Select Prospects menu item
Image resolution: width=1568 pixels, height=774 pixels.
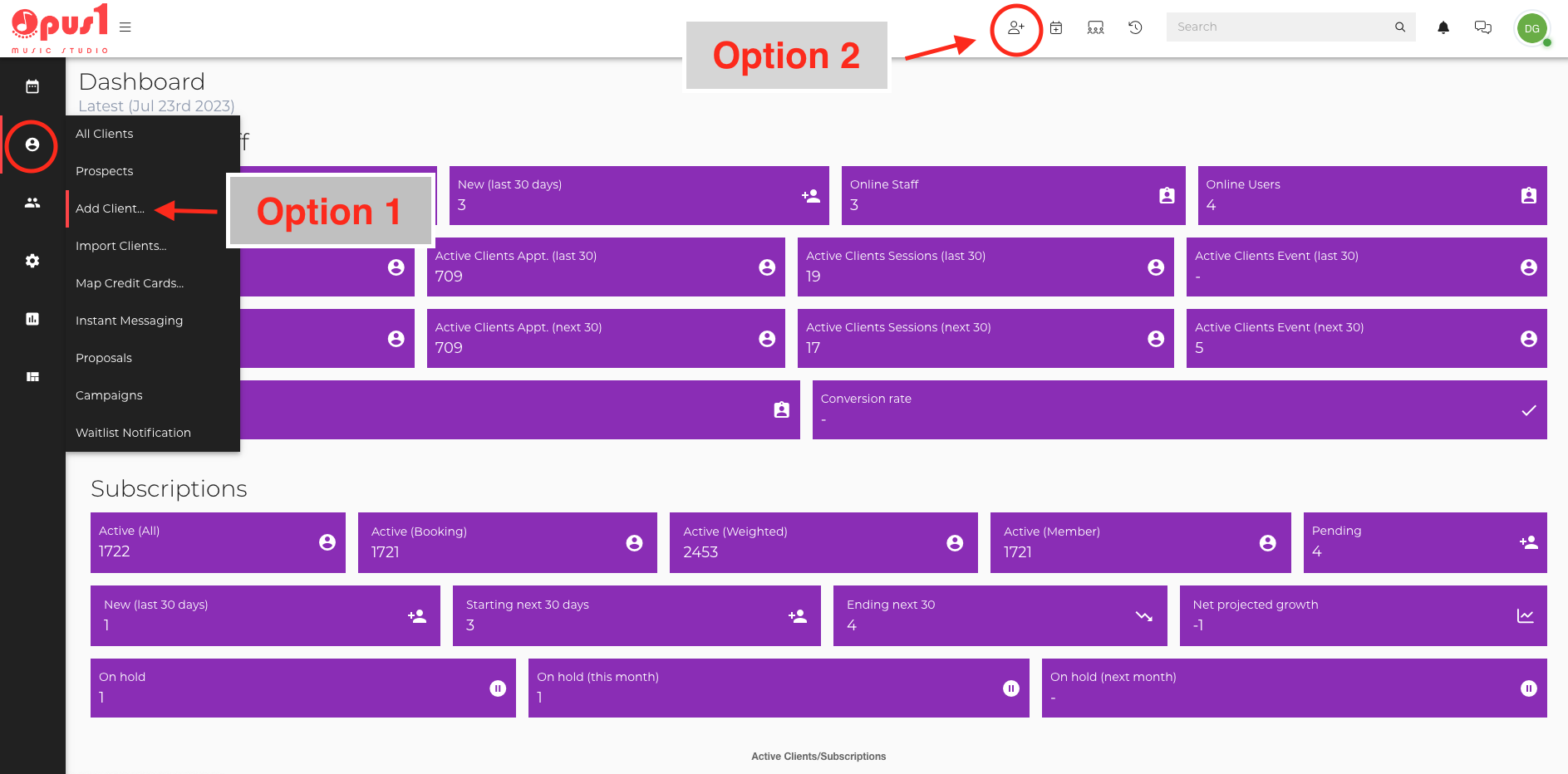tap(153, 171)
